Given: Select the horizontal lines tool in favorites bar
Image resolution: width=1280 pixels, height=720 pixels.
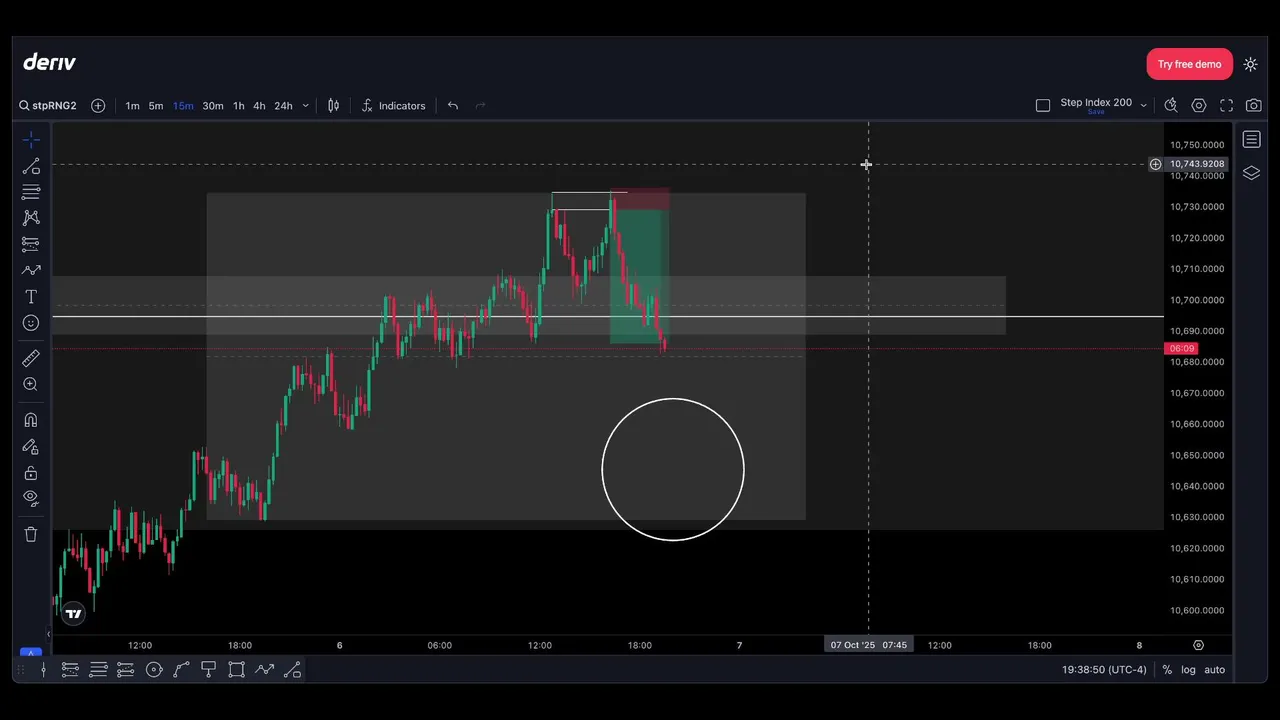Looking at the screenshot, I should point(98,670).
